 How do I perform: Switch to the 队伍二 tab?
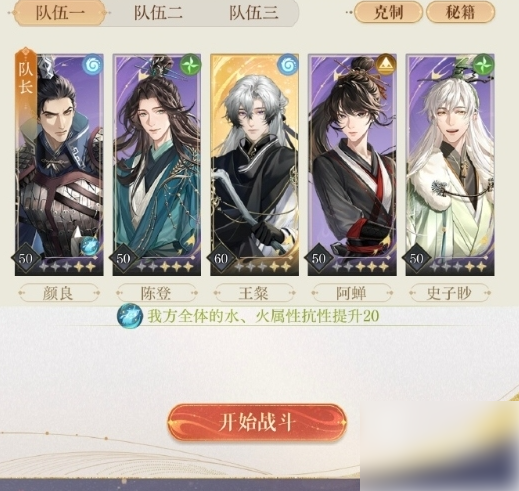coord(158,13)
